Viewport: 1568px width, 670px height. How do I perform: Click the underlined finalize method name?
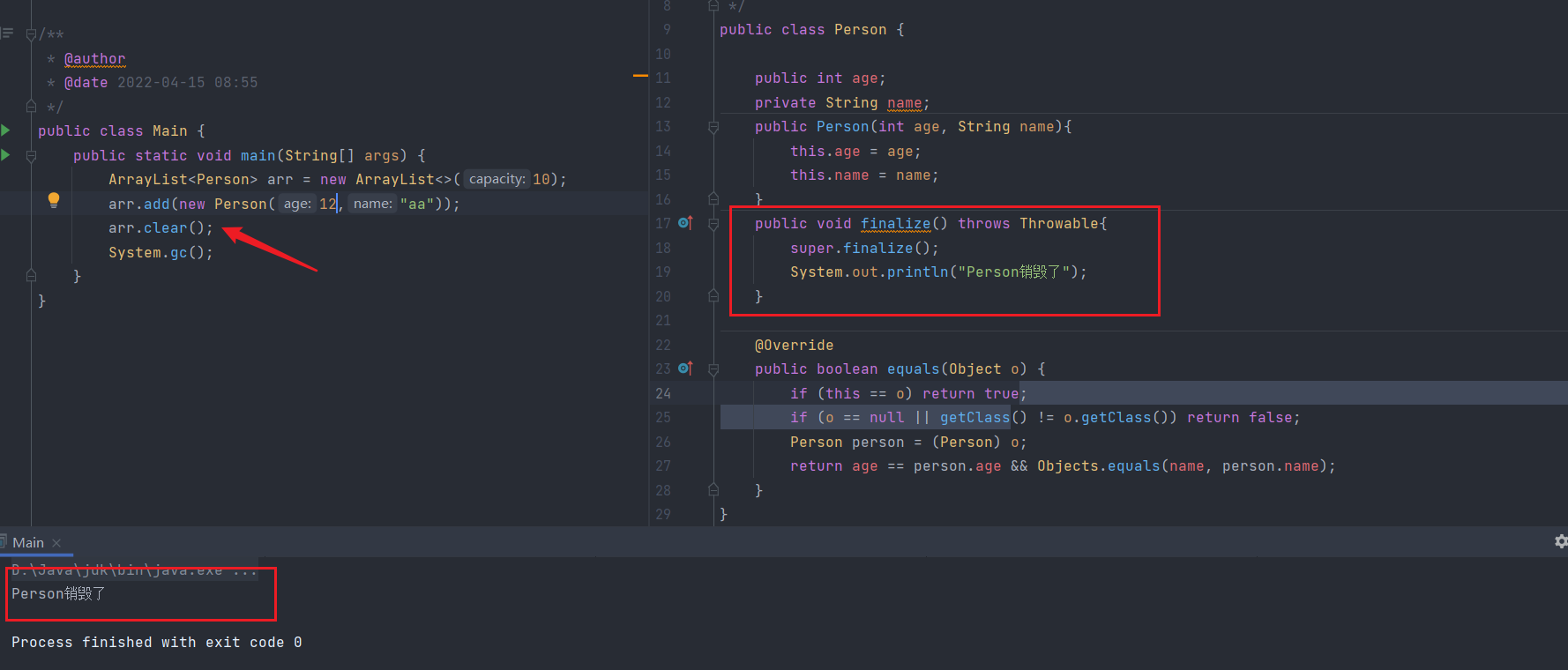895,224
